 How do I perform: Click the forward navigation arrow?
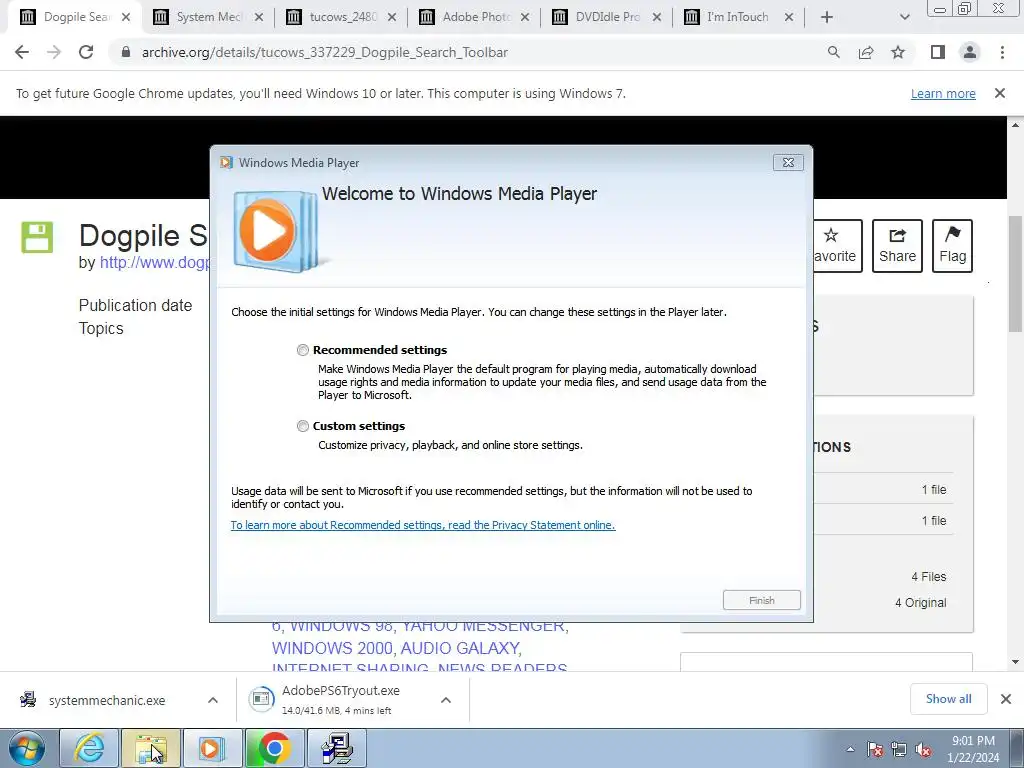54,52
